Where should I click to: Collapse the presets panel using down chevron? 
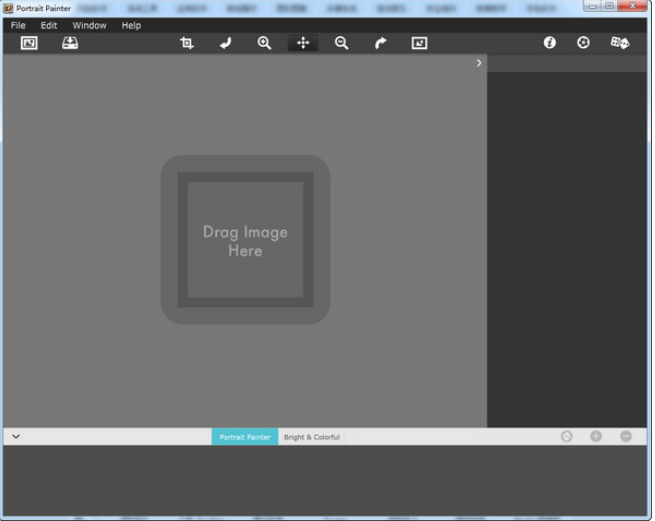pyautogui.click(x=16, y=437)
